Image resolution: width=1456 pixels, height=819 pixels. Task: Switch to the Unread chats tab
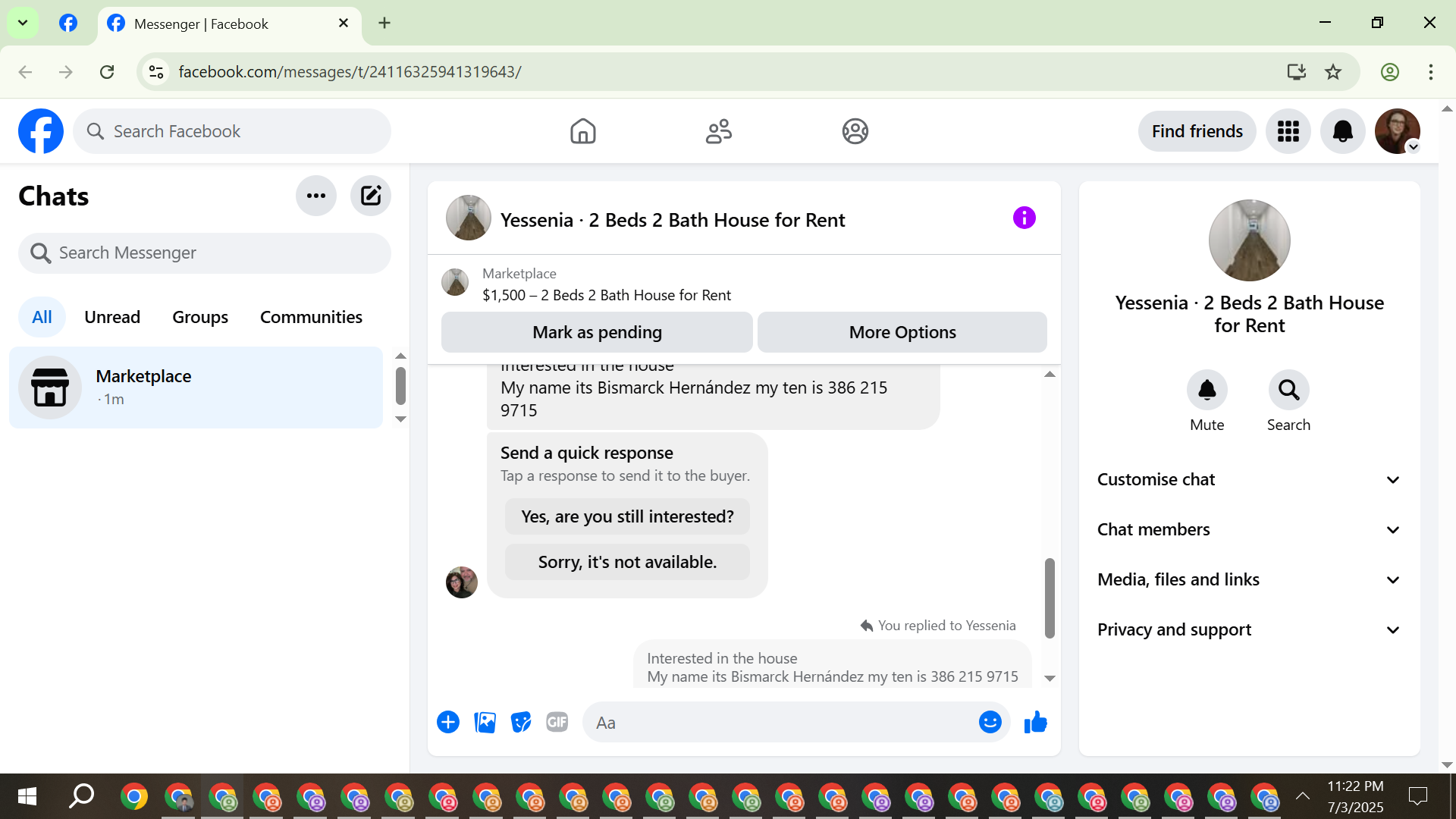pyautogui.click(x=112, y=317)
